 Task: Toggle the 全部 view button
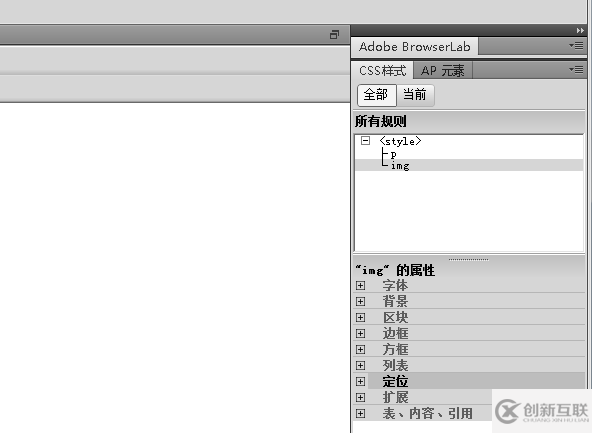[376, 95]
